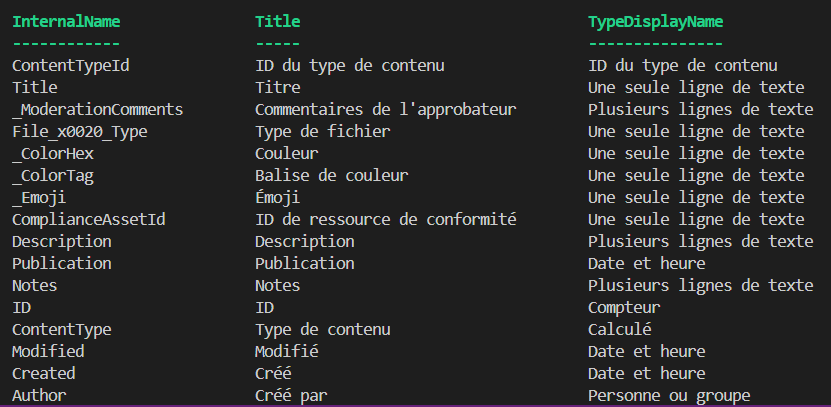Click the 'Type de fichier' title

[323, 132]
